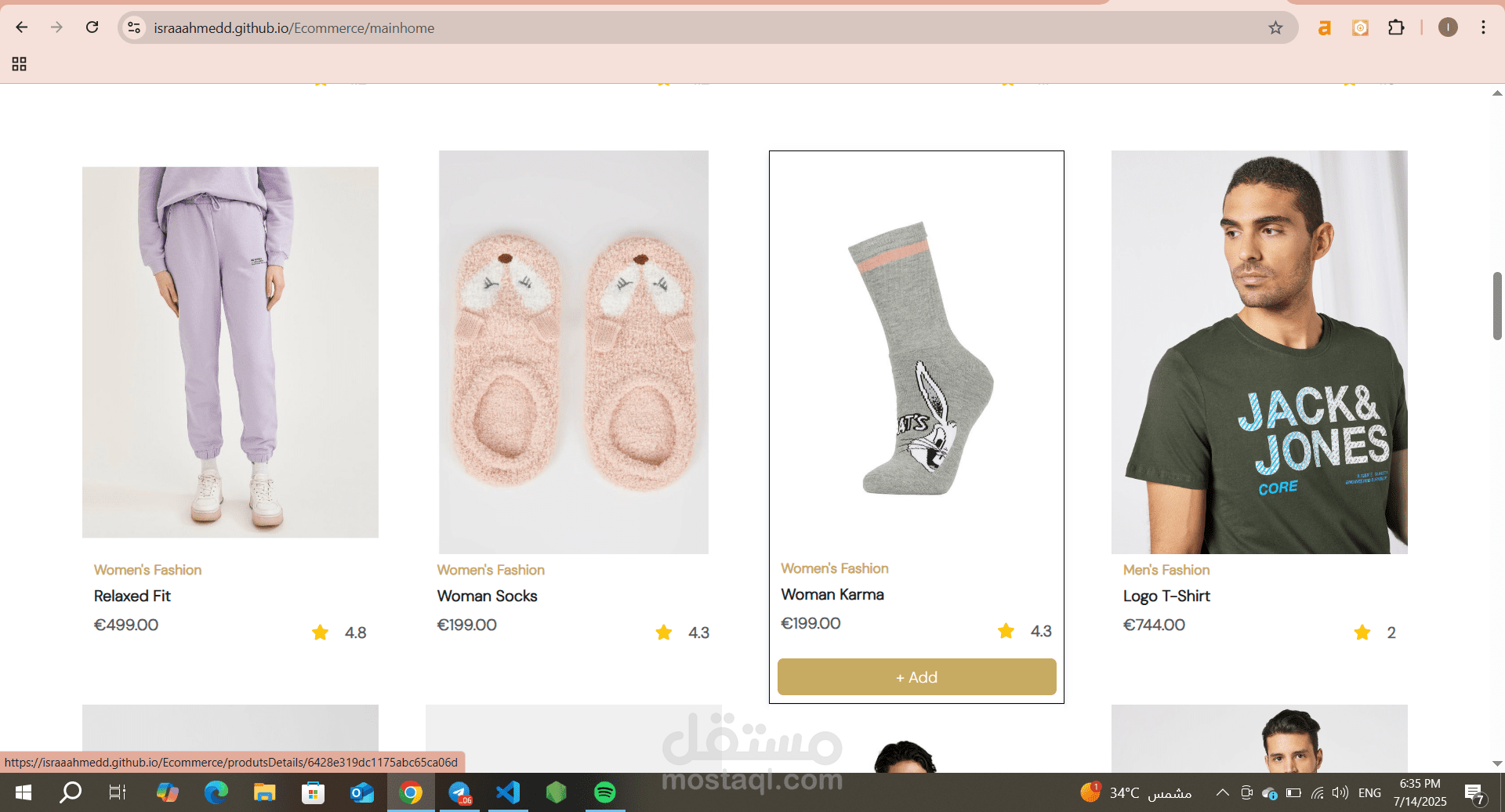Open the apps grid in bookmarks bar

[x=20, y=64]
